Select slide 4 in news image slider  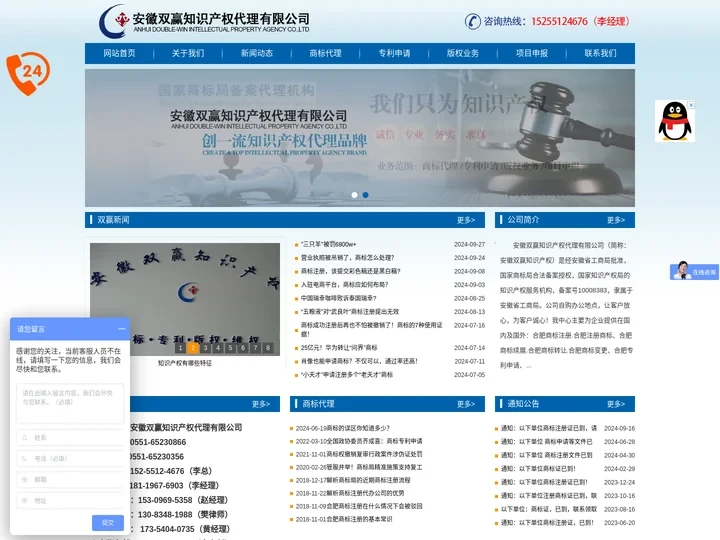[218, 348]
